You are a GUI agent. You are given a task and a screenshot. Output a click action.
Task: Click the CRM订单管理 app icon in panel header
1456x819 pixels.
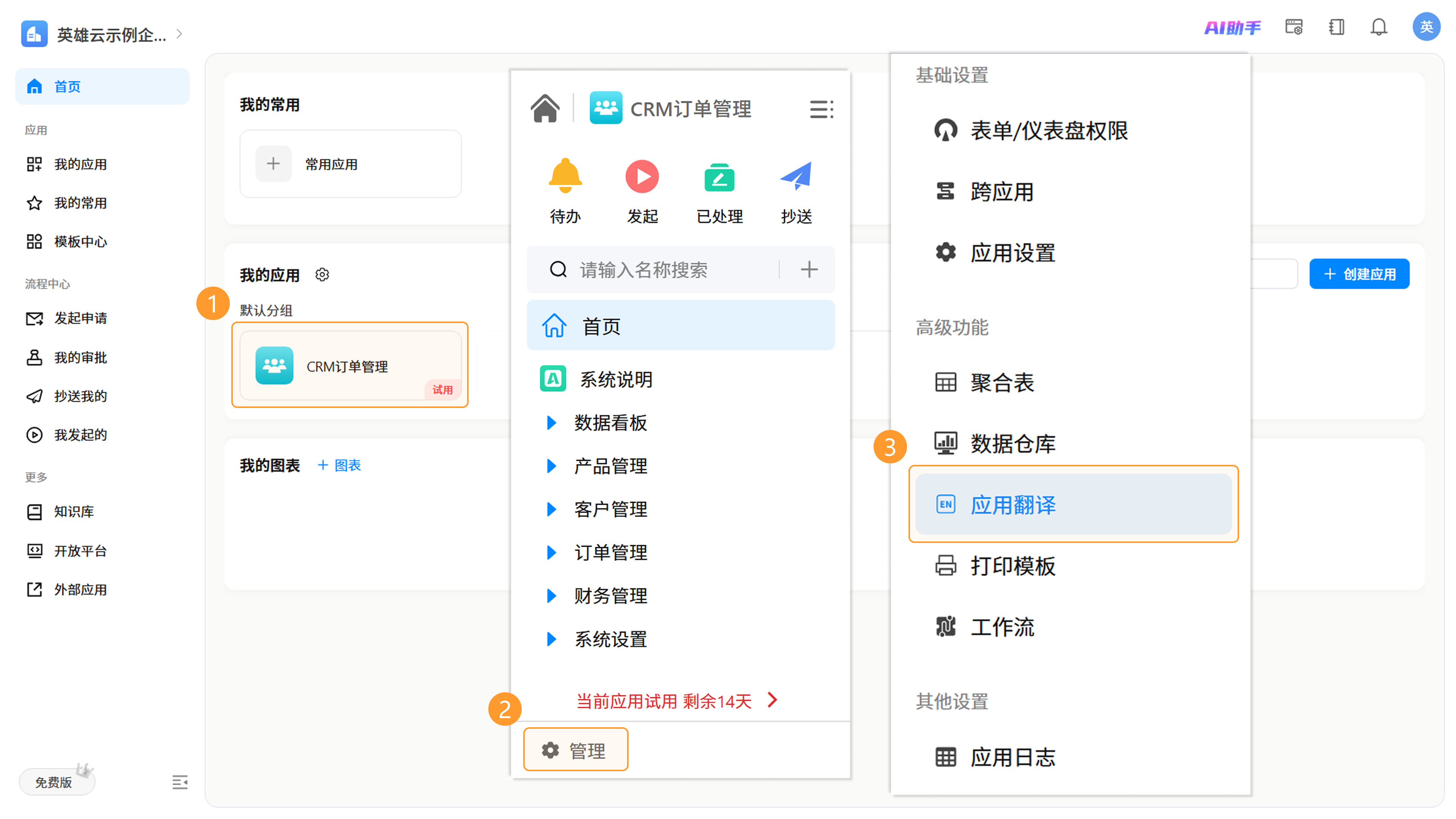click(606, 108)
